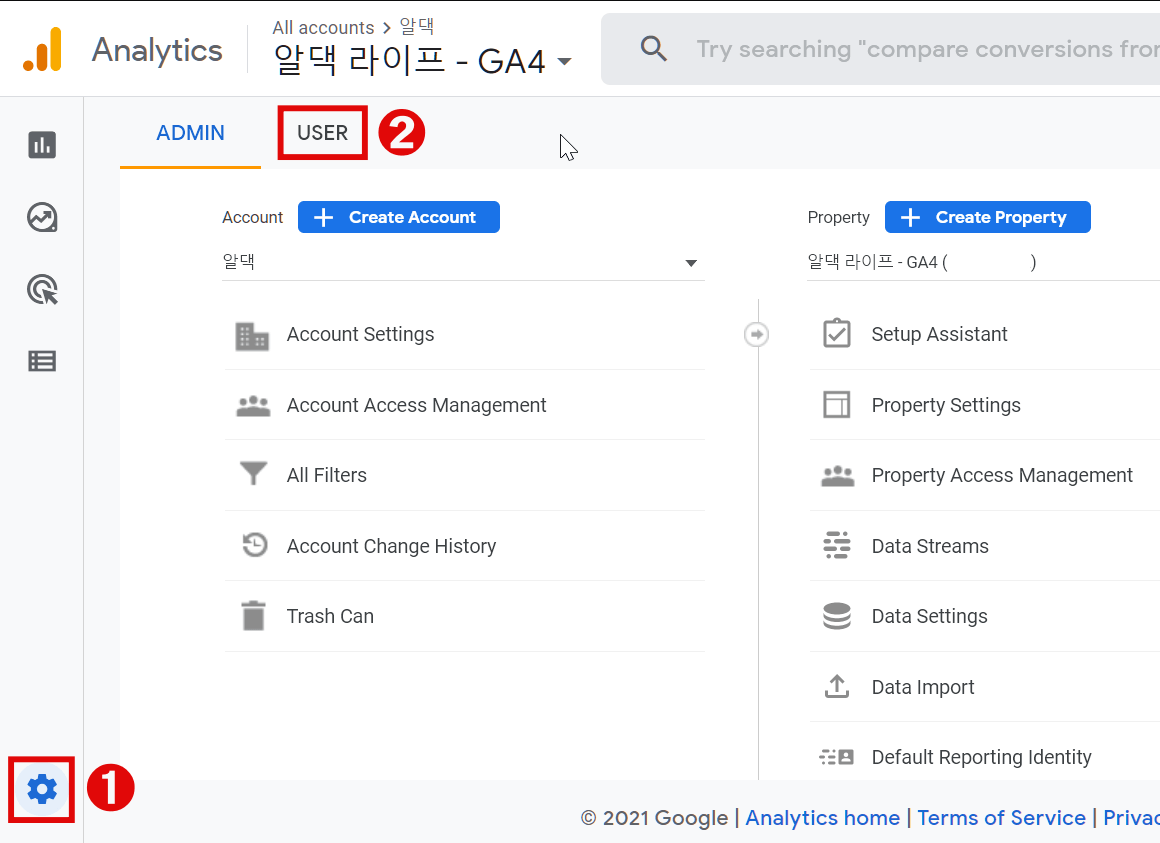Screen dimensions: 1160x843
Task: Click the All Filters funnel icon
Action: tap(253, 473)
